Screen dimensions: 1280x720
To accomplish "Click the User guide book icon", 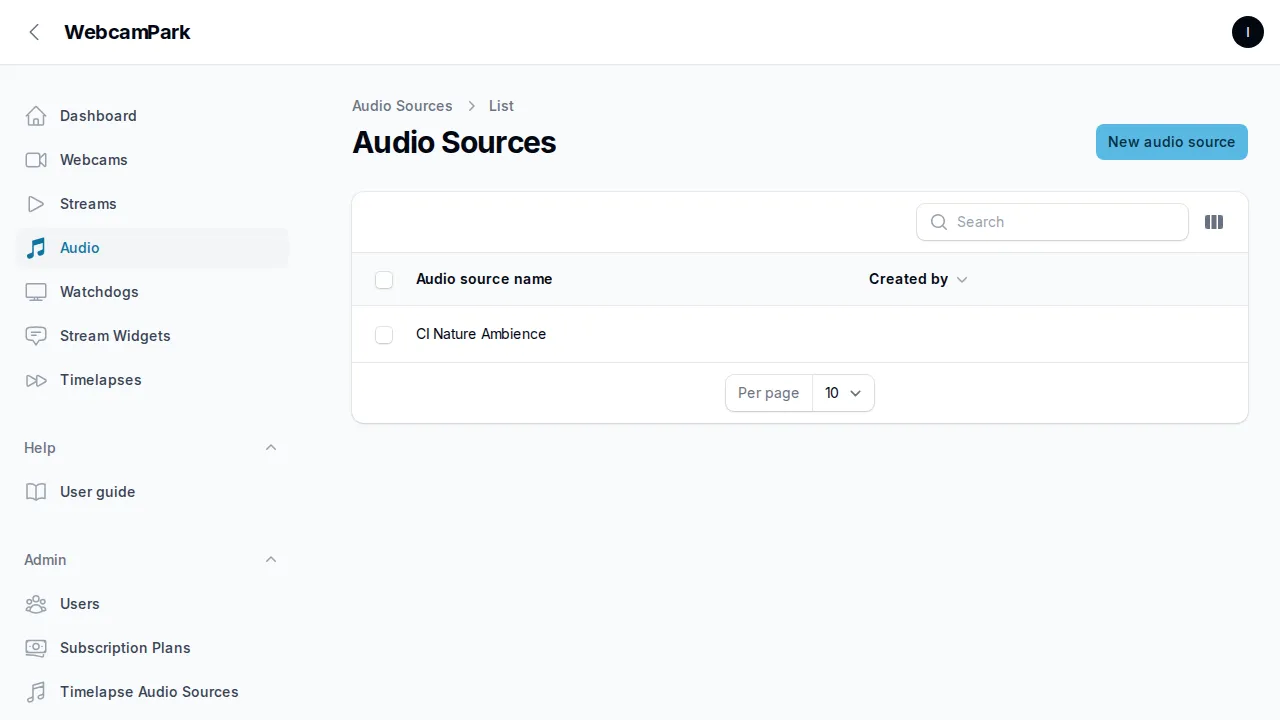I will click(36, 492).
